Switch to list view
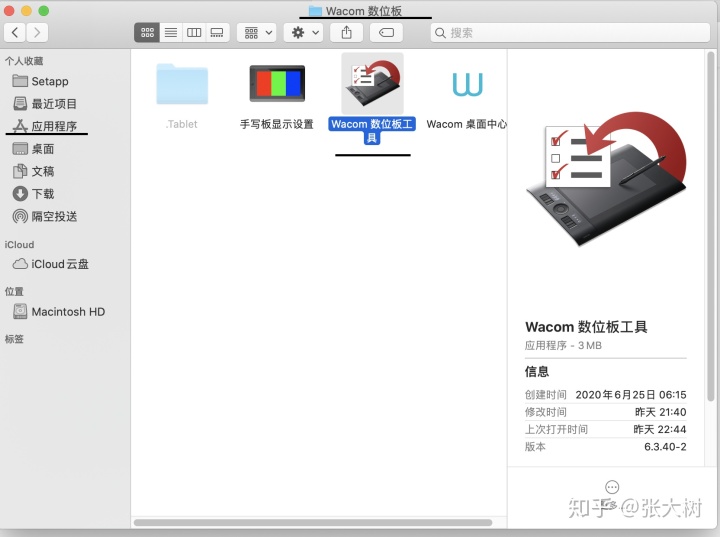Image resolution: width=720 pixels, height=537 pixels. 171,33
